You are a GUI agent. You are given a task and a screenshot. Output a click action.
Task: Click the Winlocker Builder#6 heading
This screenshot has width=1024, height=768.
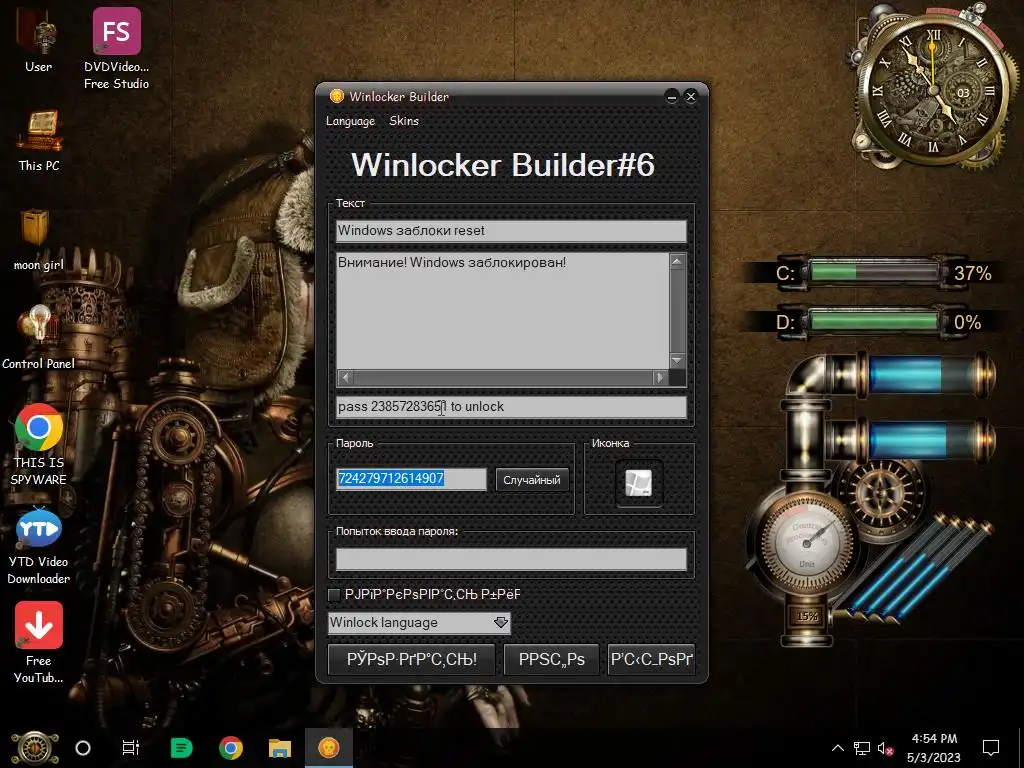503,165
